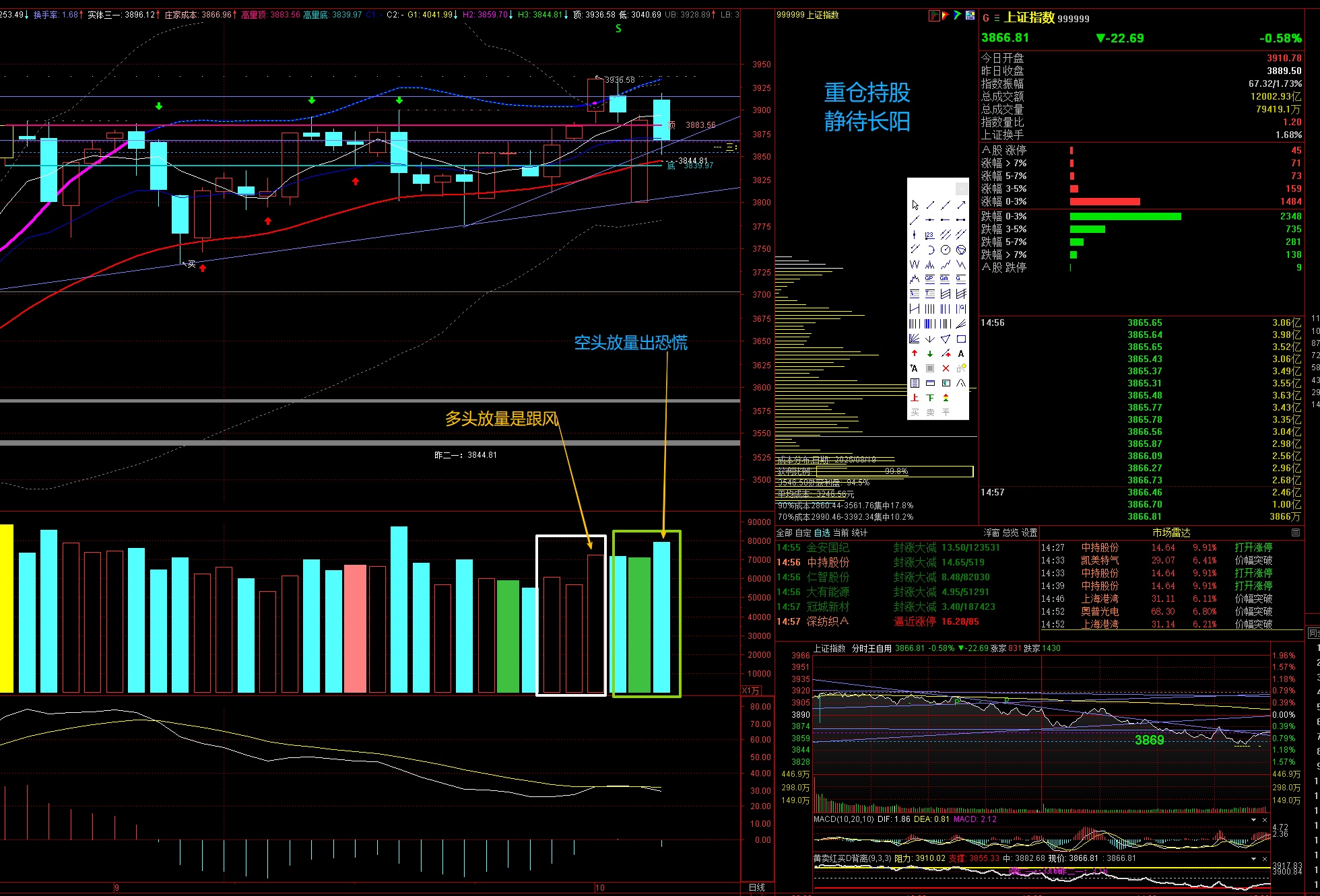Switch to the 统计 tab
Screen dimensions: 1320x896
coord(859,532)
